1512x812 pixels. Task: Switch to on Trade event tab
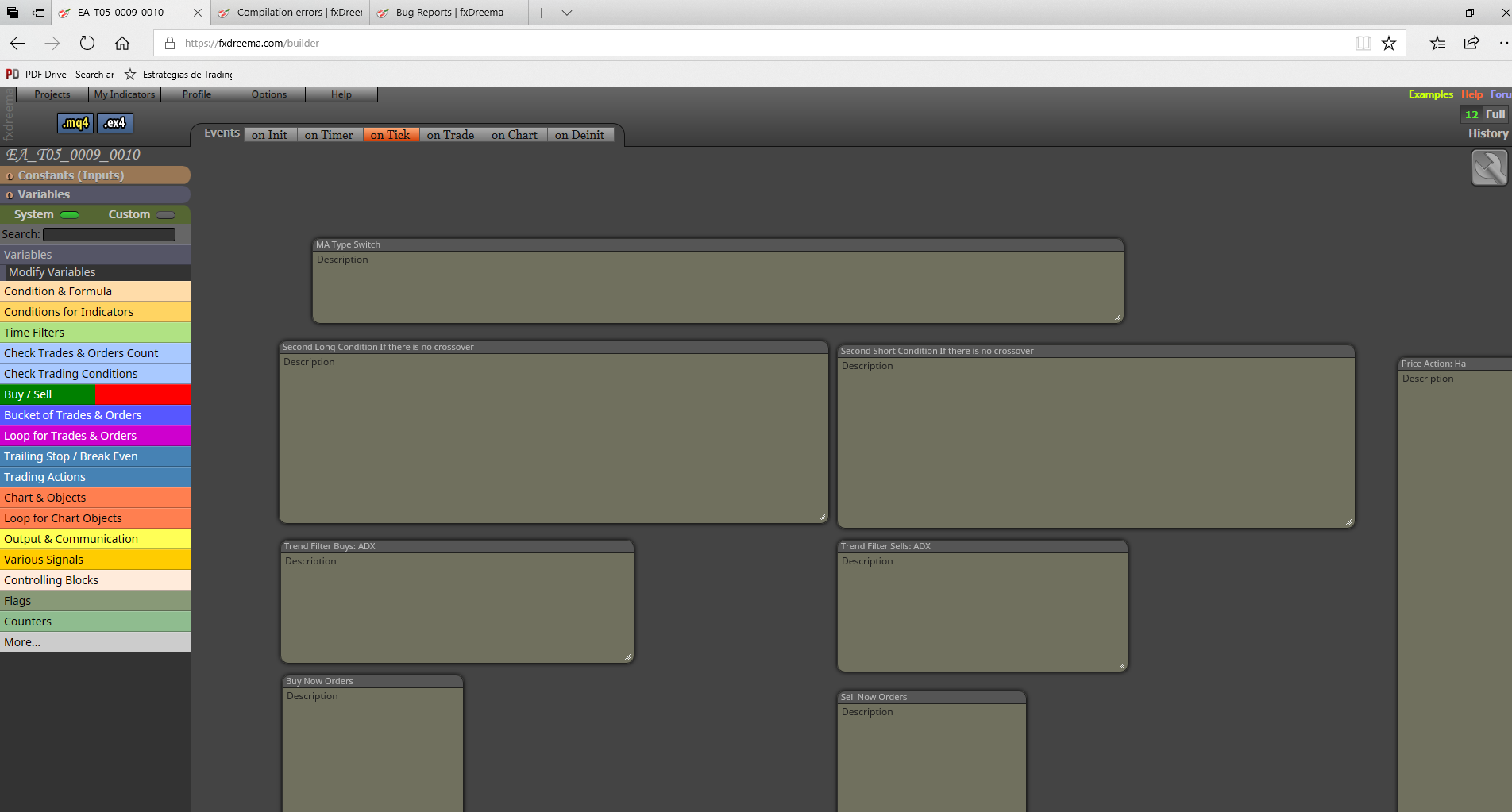click(x=450, y=135)
